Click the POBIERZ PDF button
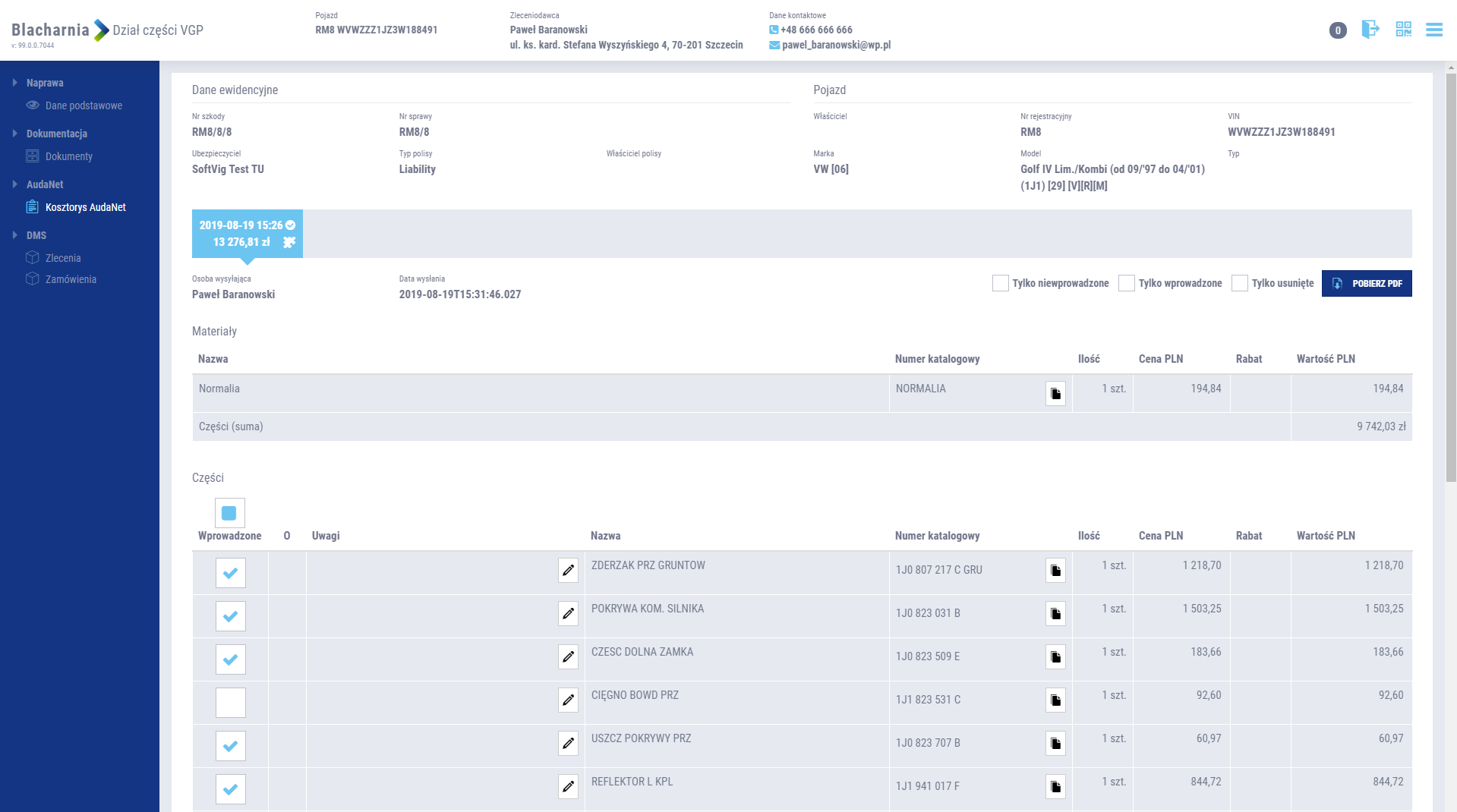Screen dimensions: 1457x812 (1367, 283)
